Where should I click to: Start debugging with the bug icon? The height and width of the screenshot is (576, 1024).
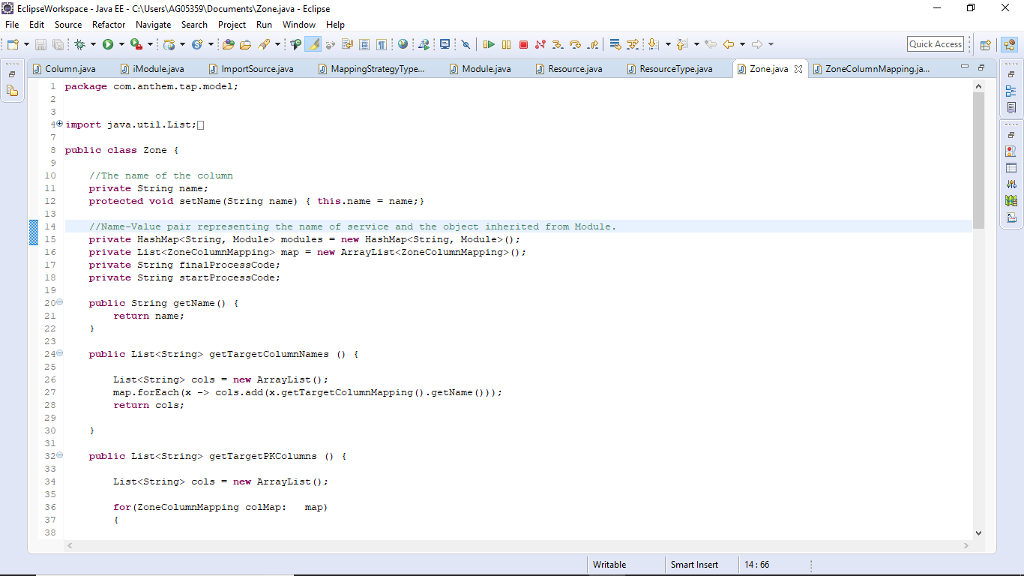pyautogui.click(x=80, y=44)
